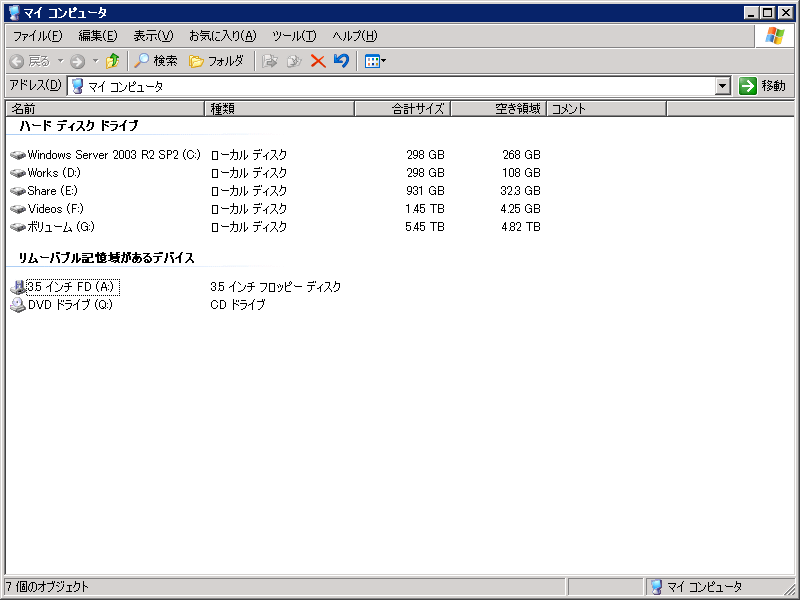Viewport: 800px width, 600px height.
Task: Open the ツール(T) menu
Action: pyautogui.click(x=294, y=36)
